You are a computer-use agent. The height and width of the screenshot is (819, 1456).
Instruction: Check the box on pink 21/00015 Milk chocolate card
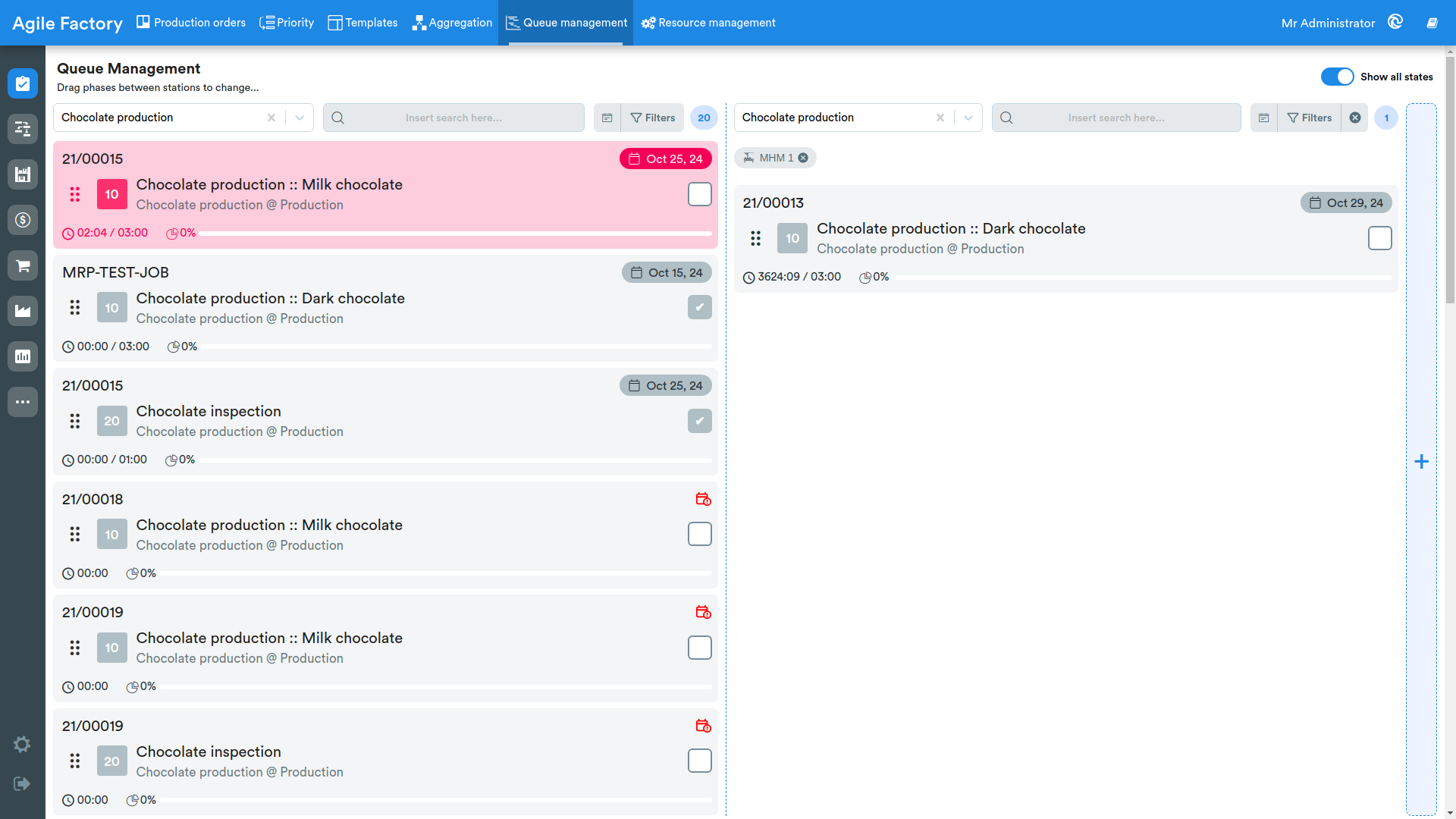700,194
